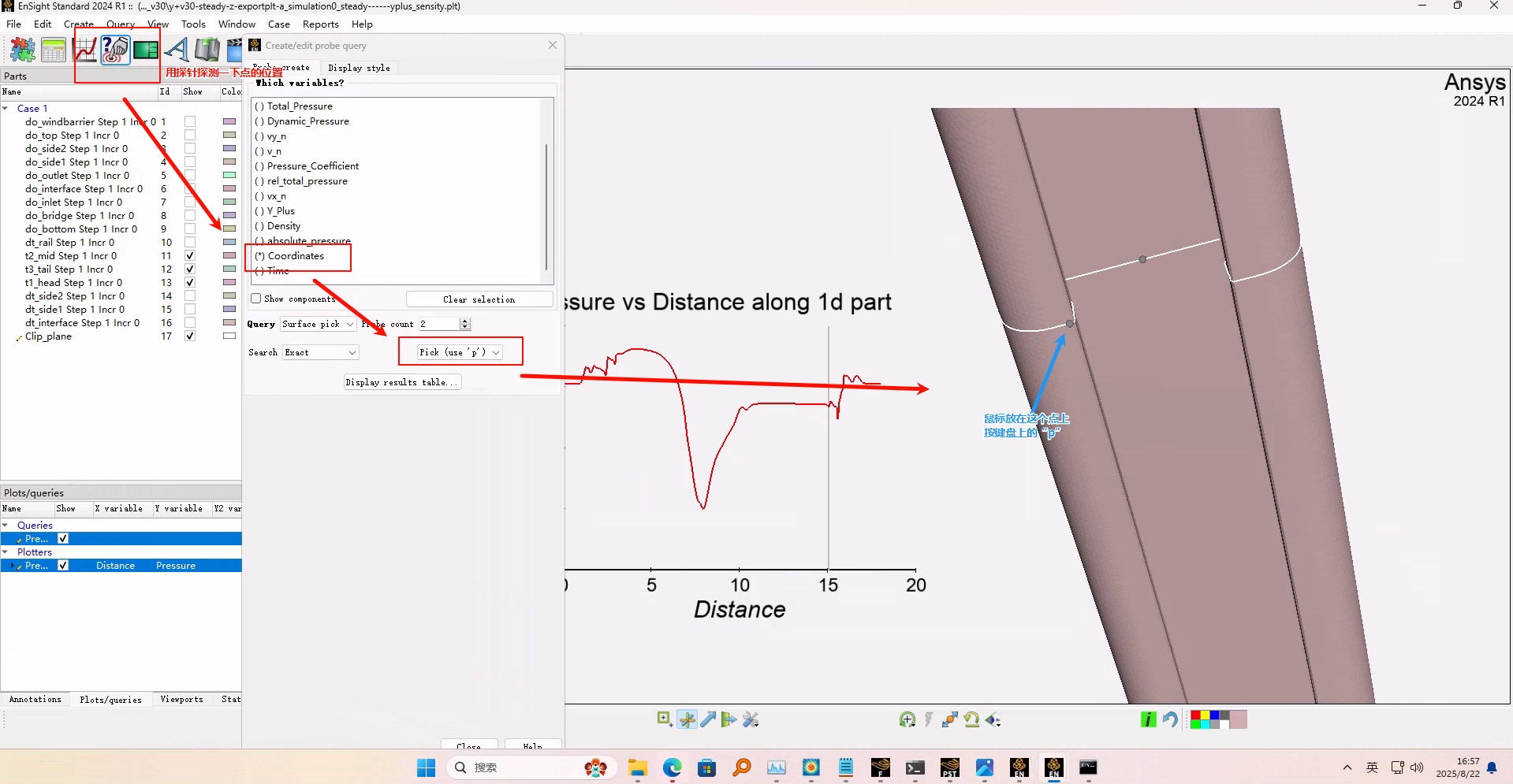Image resolution: width=1513 pixels, height=784 pixels.
Task: Open the Pick (use 'p') dropdown
Action: pyautogui.click(x=460, y=352)
